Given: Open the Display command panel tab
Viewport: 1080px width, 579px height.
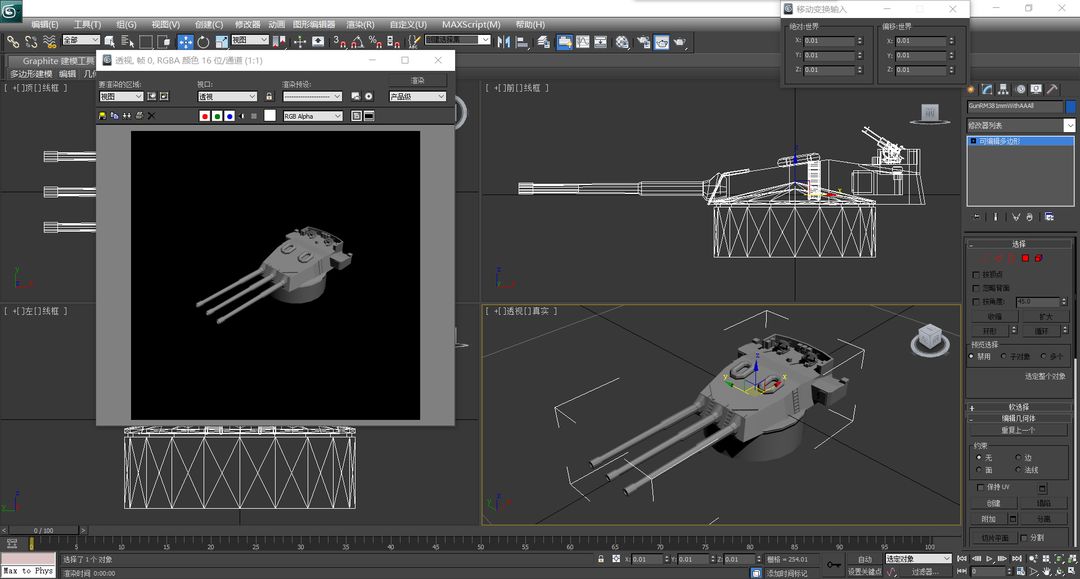Looking at the screenshot, I should pos(1036,90).
